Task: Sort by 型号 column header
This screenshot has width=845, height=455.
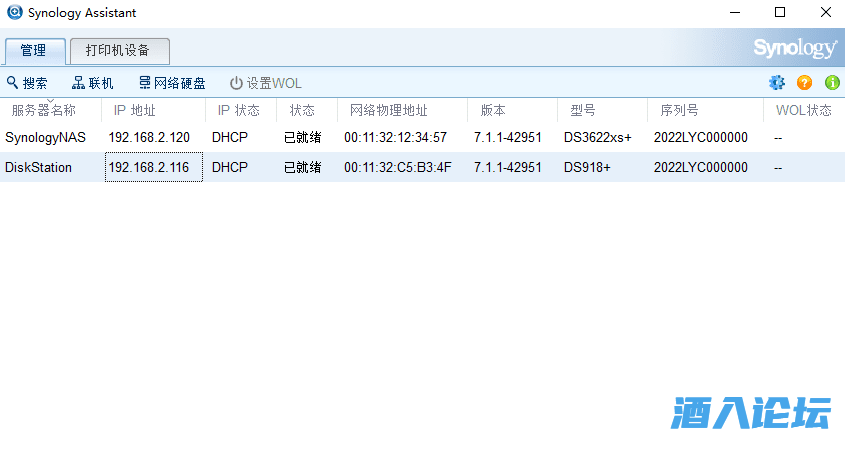Action: 602,111
